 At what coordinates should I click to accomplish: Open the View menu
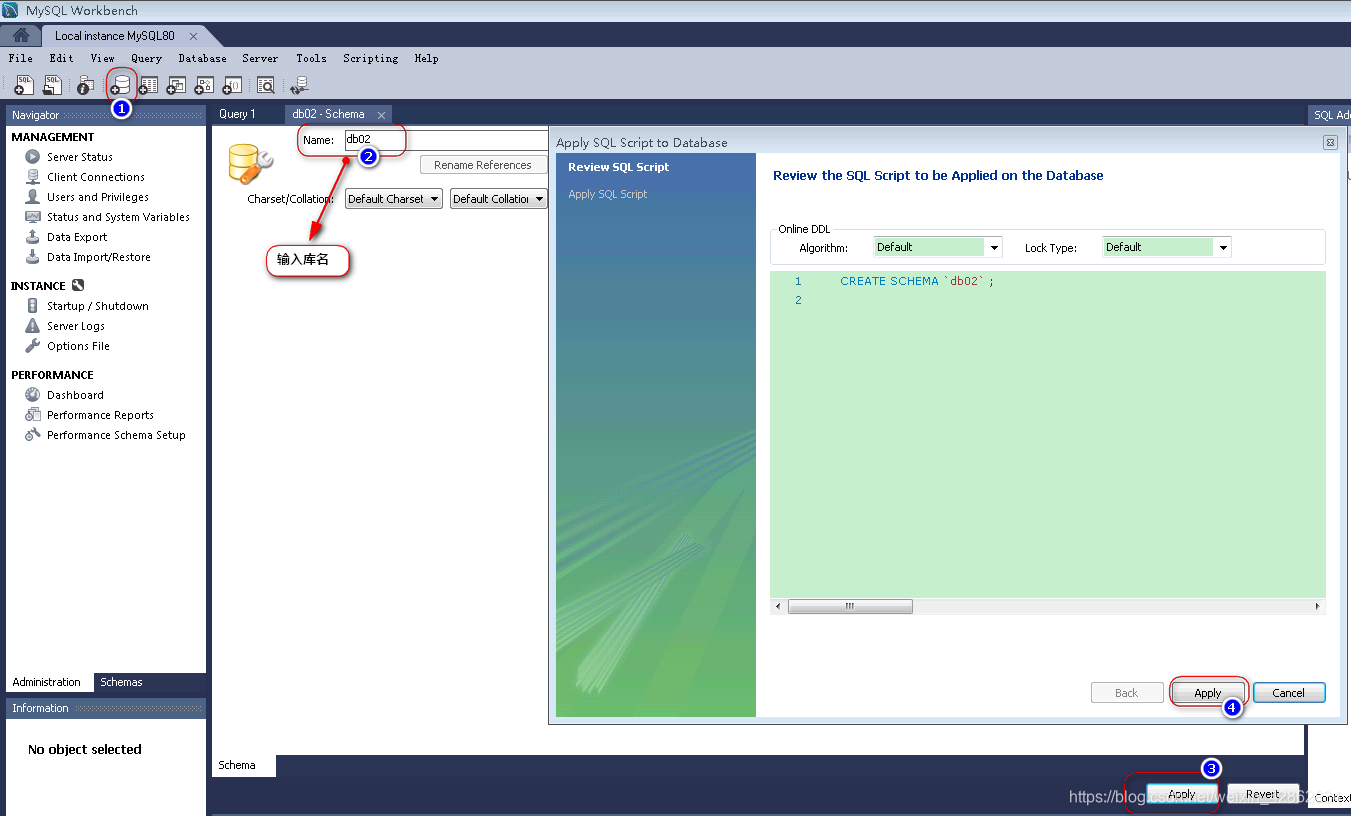click(x=103, y=58)
